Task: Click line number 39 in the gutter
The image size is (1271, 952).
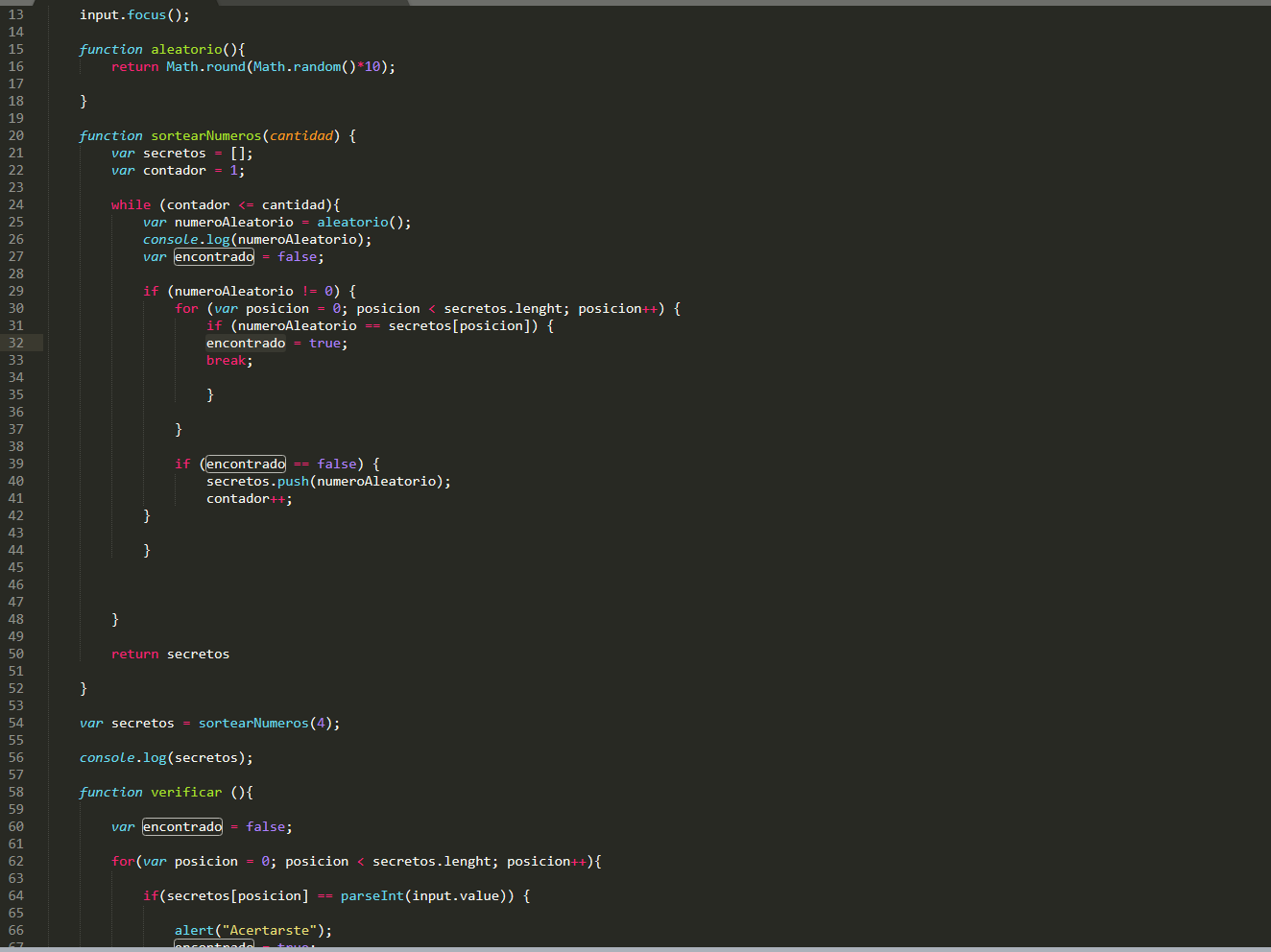Action: (x=16, y=464)
